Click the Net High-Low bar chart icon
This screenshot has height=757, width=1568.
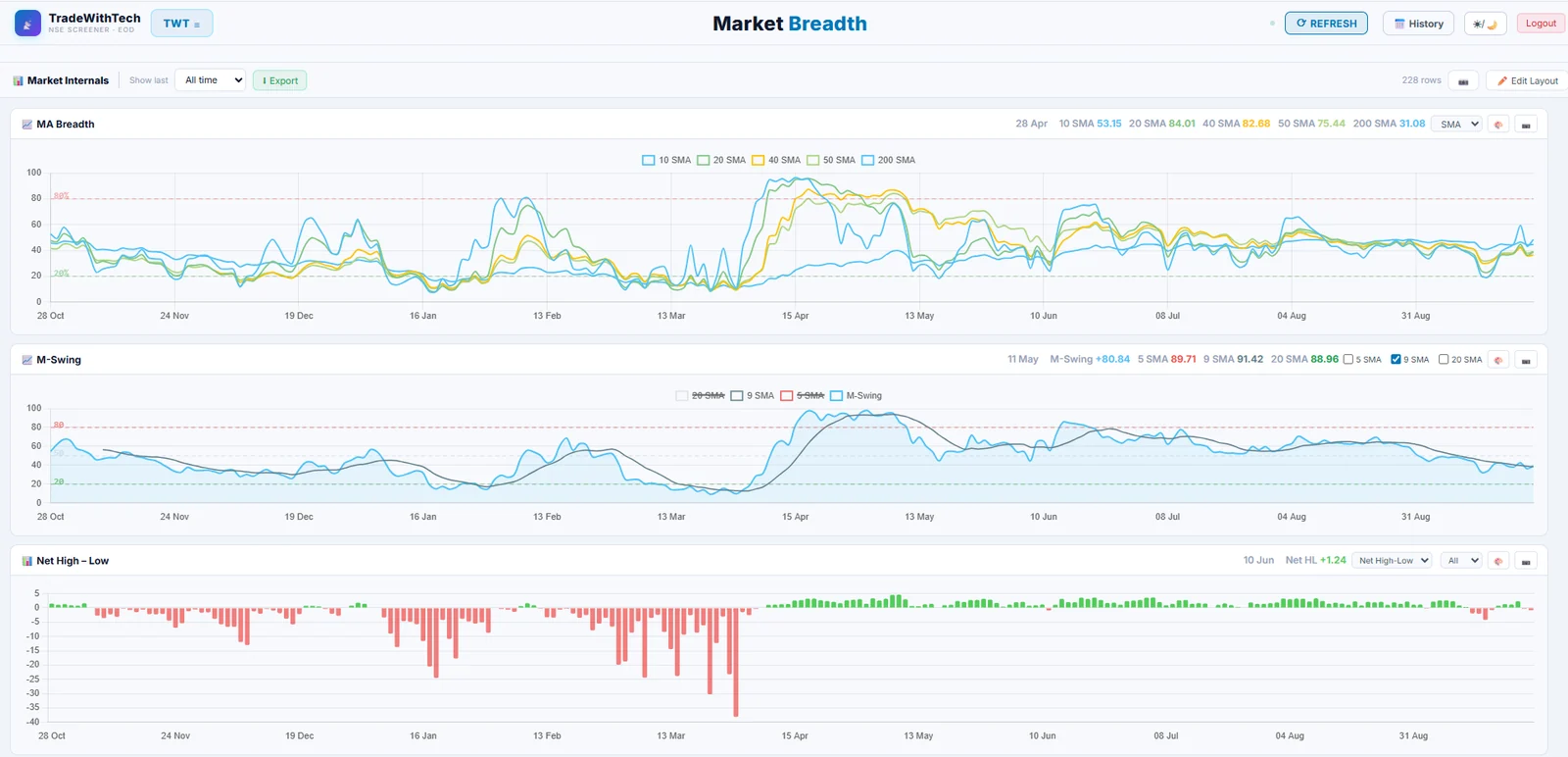coord(27,561)
